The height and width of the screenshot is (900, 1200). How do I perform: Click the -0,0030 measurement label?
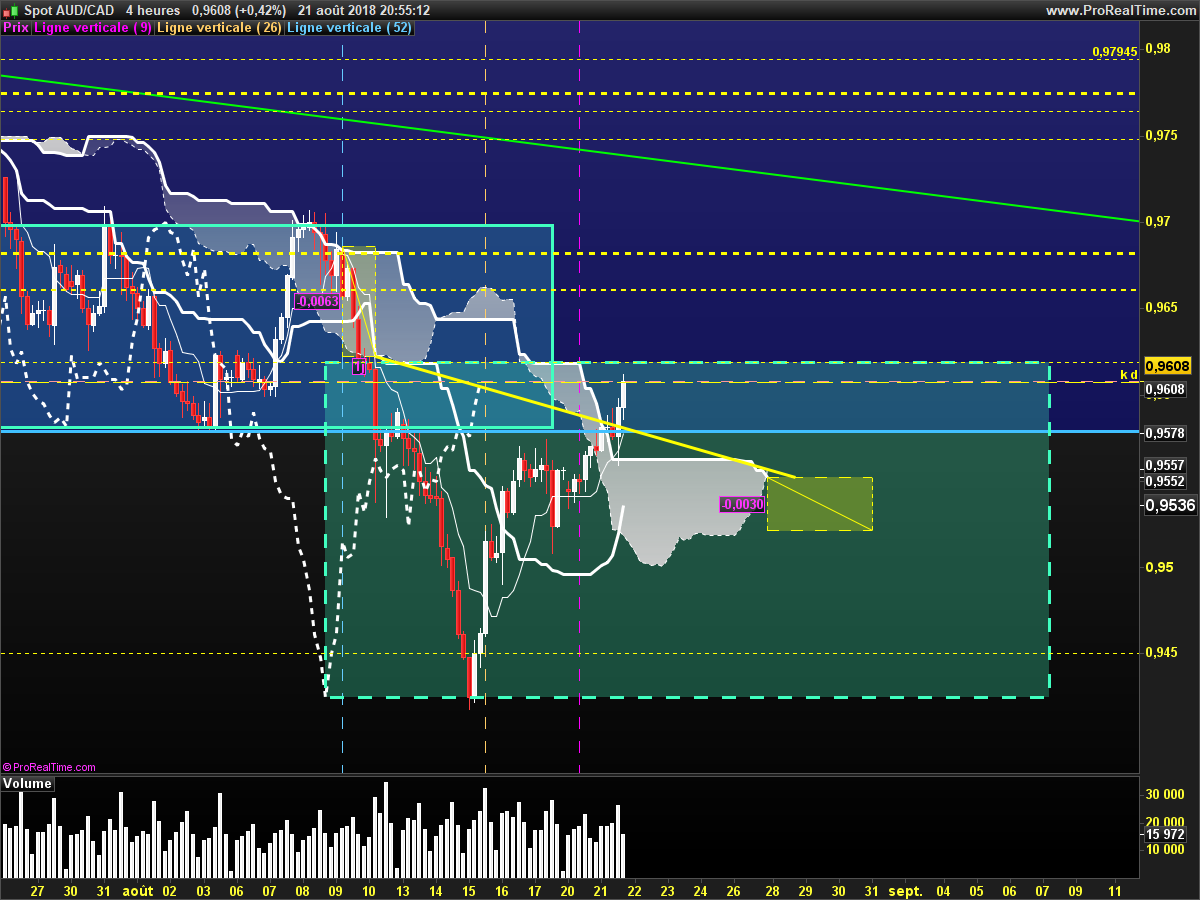(742, 505)
